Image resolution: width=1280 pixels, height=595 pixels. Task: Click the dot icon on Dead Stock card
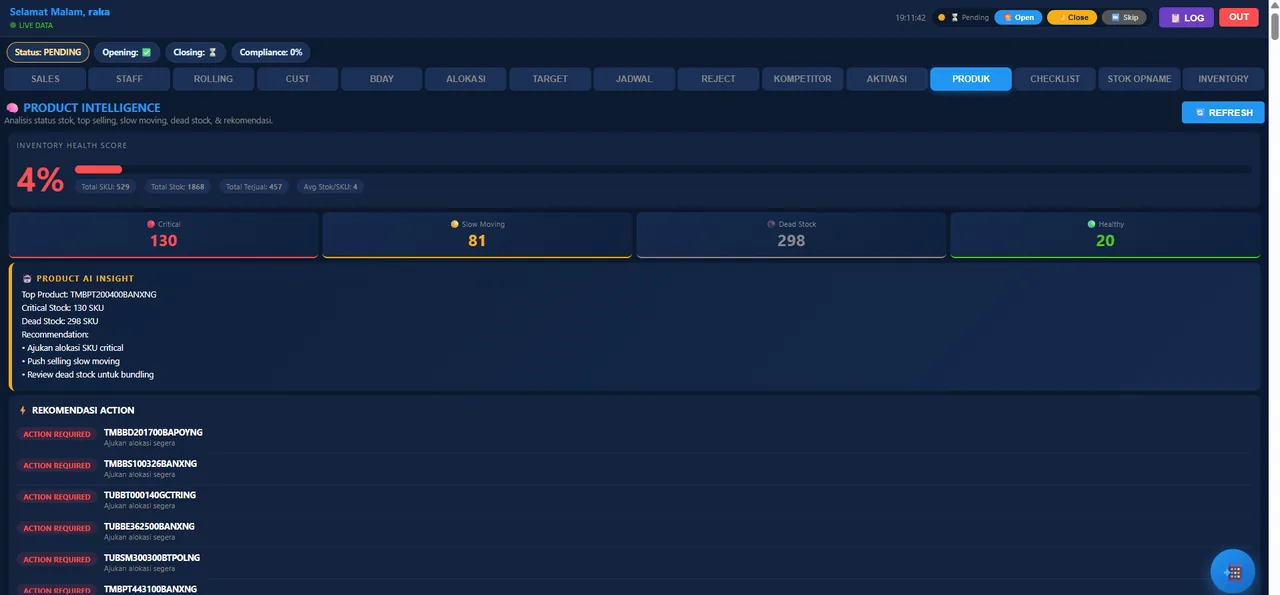771,224
